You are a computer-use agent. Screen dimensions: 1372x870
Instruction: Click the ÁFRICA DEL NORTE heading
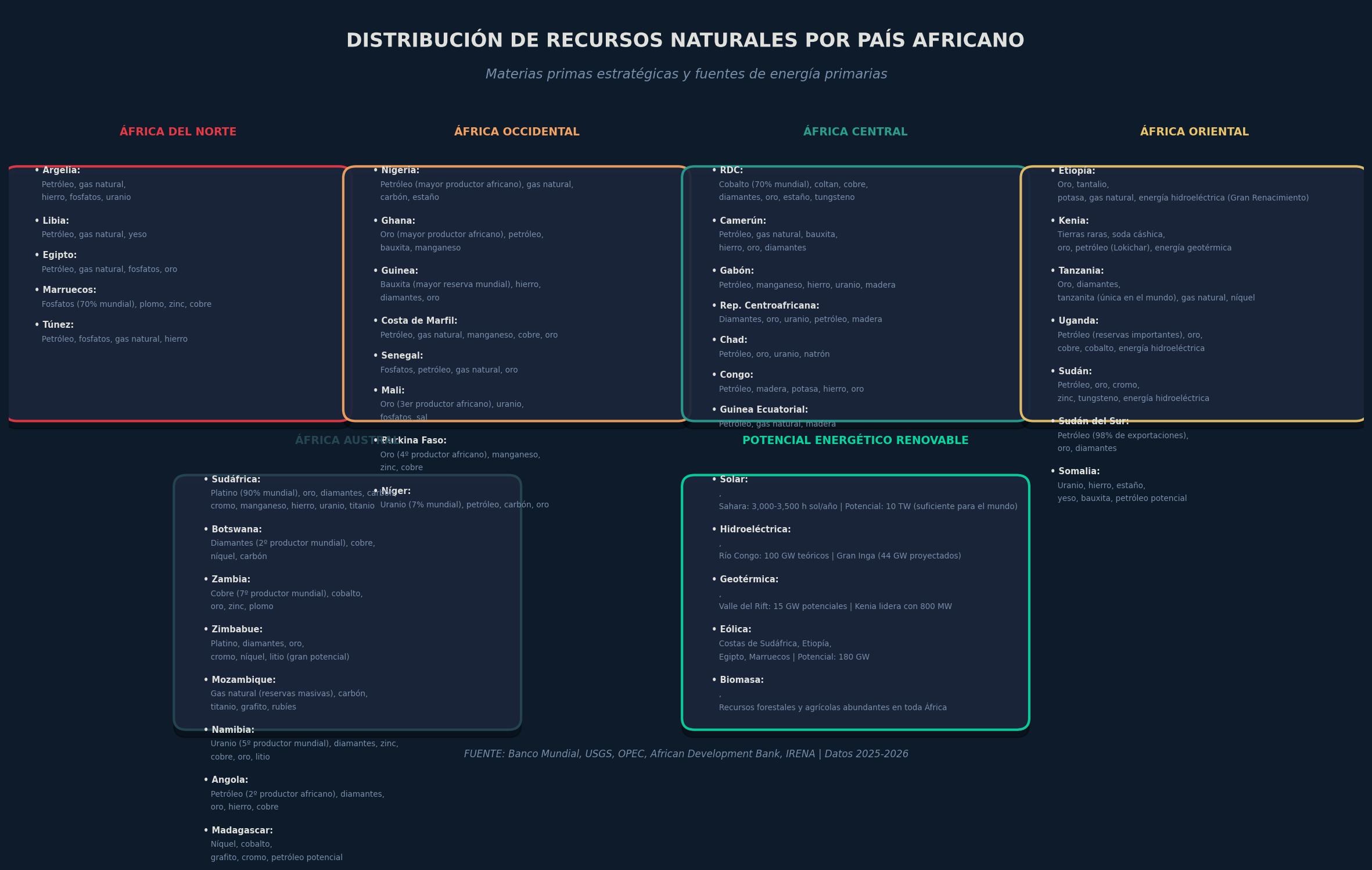178,132
